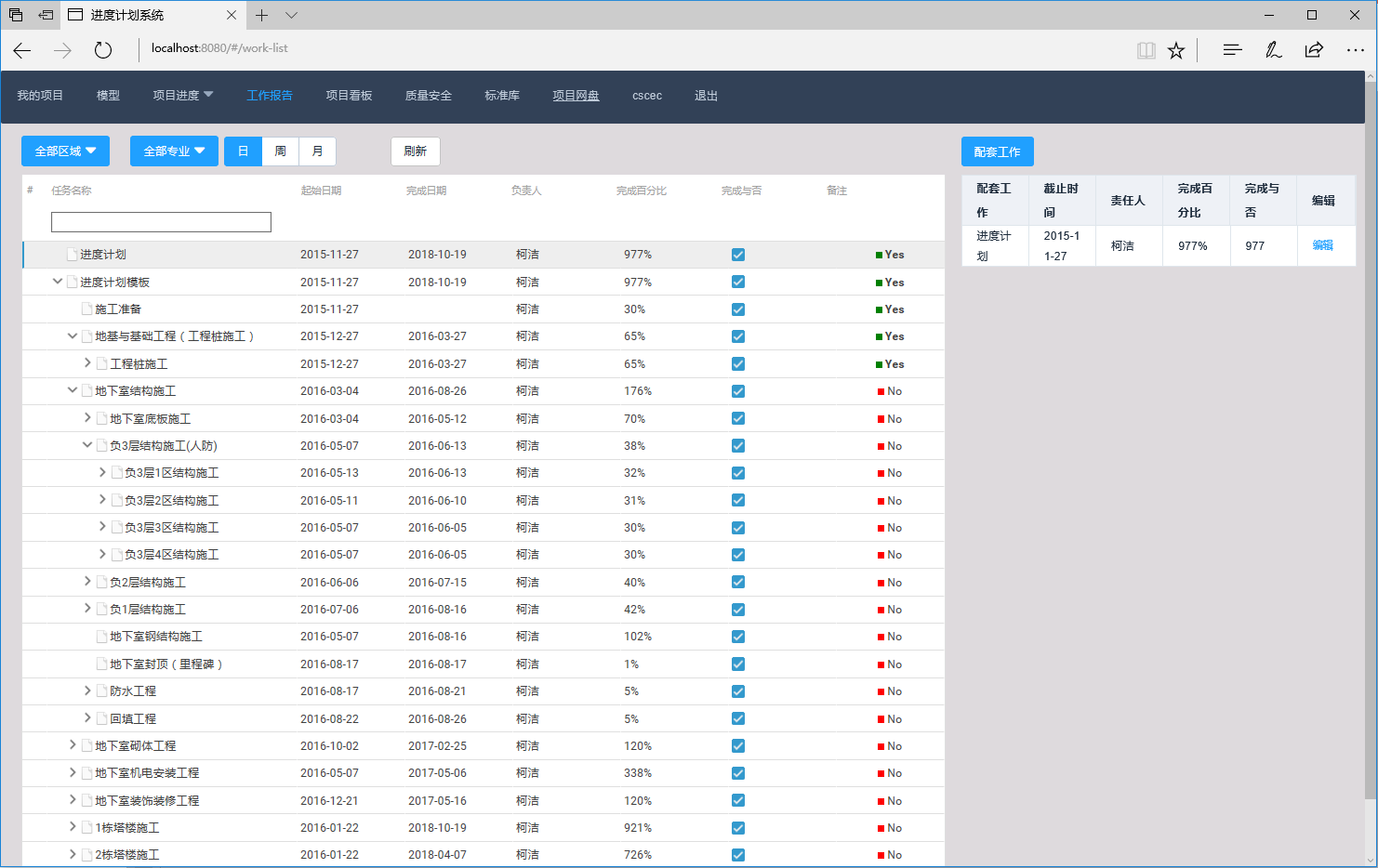This screenshot has width=1378, height=868.
Task: Collapse 地基与基础工程 tree node
Action: (73, 335)
